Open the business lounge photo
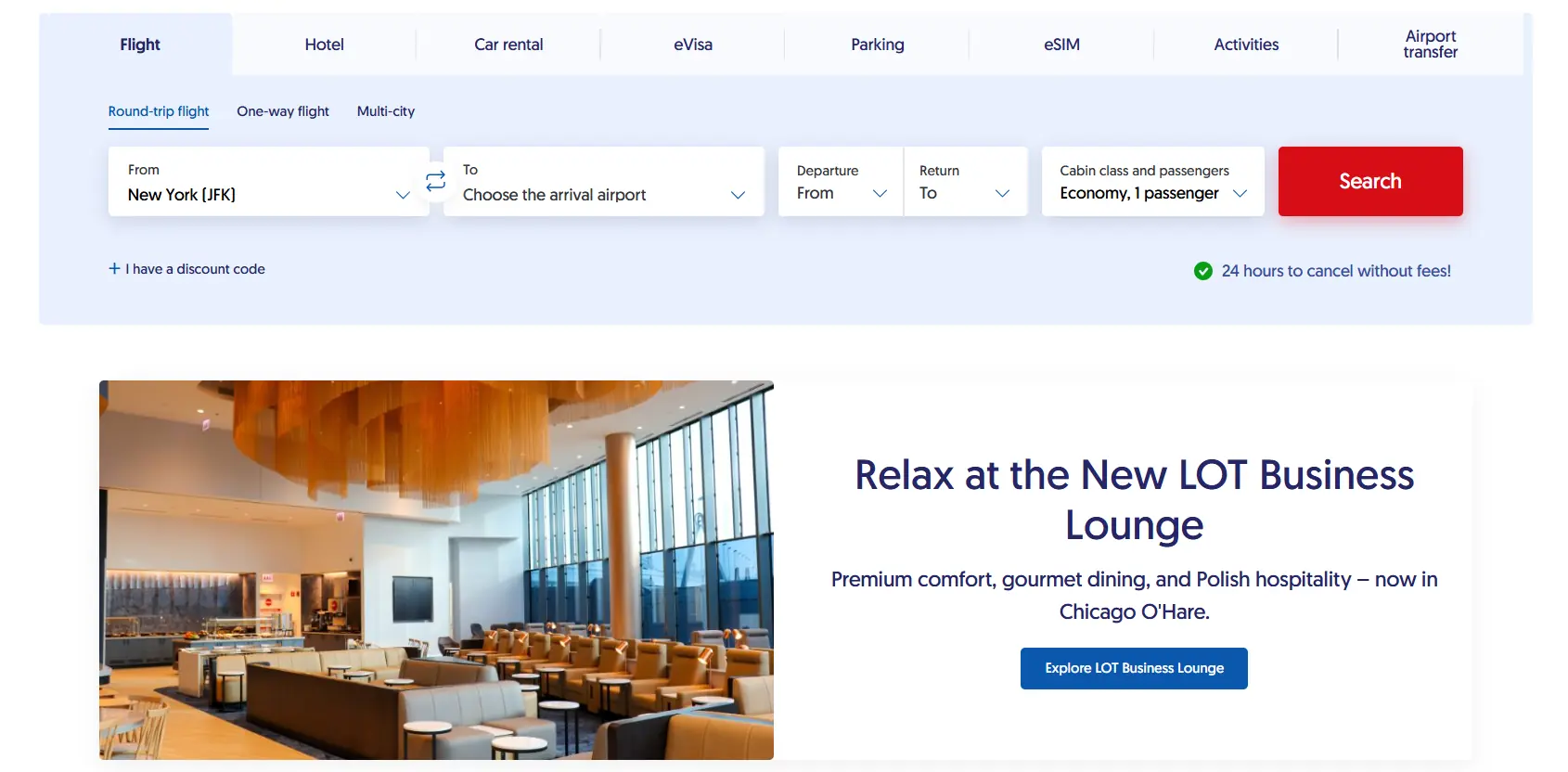1568x772 pixels. 436,570
